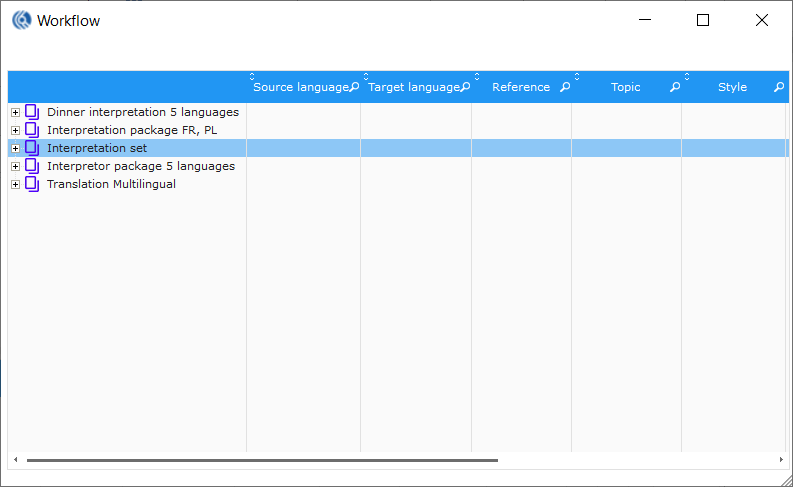Click document icon beside Dinner interpretation 5 languages

[32, 112]
